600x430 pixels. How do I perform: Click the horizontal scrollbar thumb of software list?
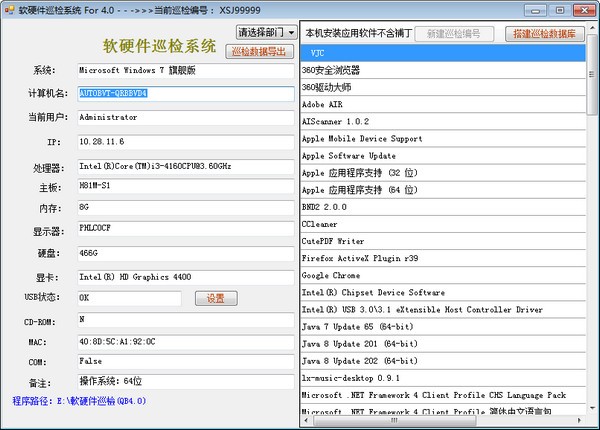point(395,420)
